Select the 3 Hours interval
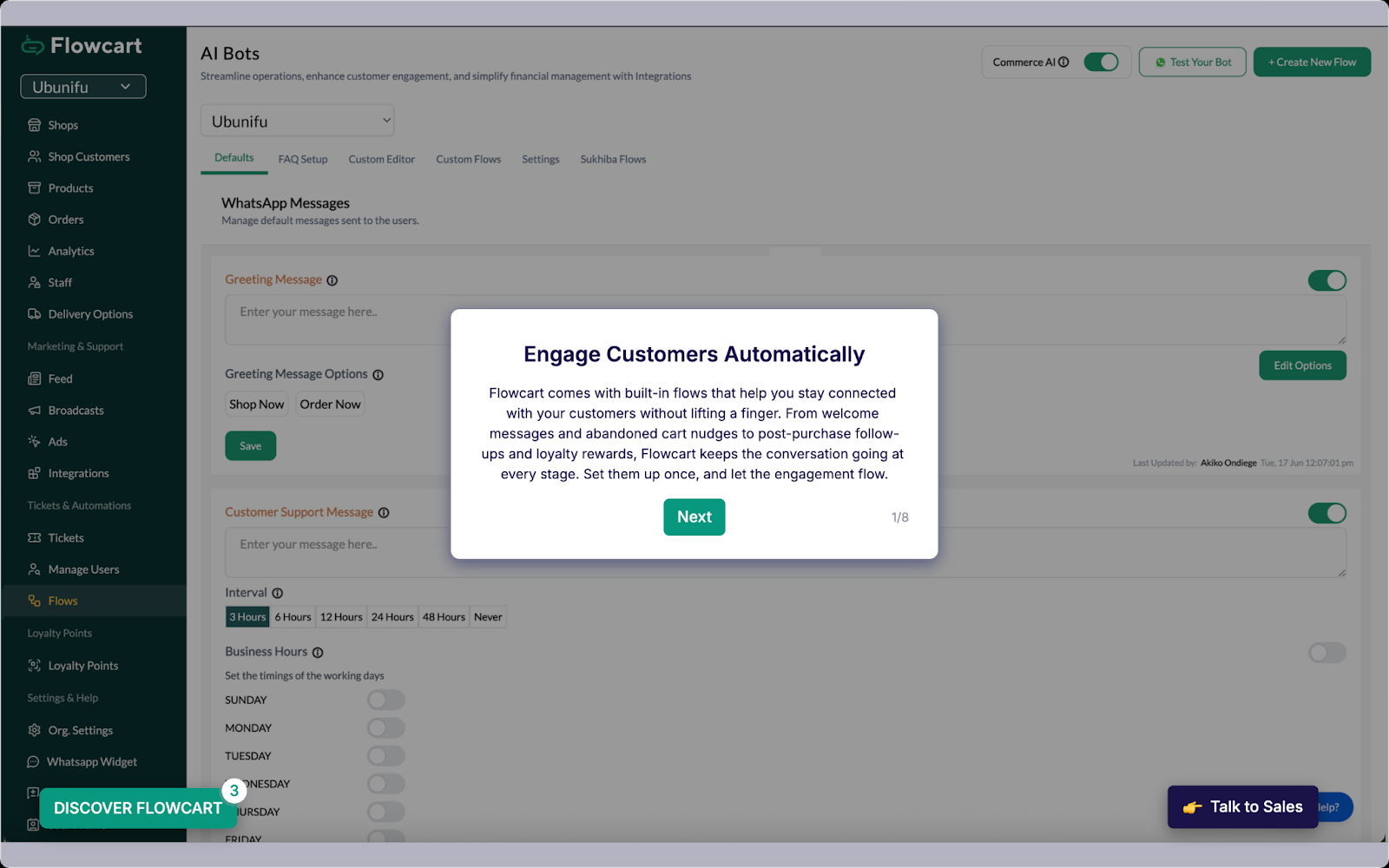The width and height of the screenshot is (1389, 868). [x=247, y=617]
